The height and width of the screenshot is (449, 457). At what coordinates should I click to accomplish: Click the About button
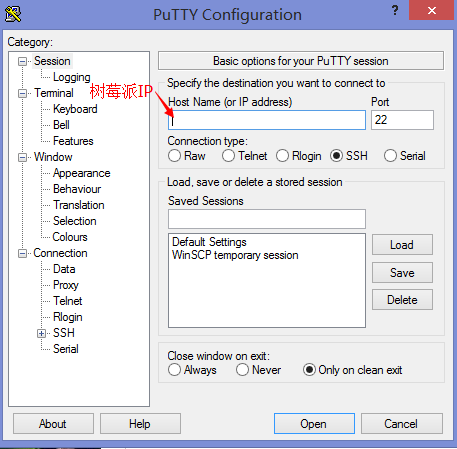pyautogui.click(x=53, y=424)
